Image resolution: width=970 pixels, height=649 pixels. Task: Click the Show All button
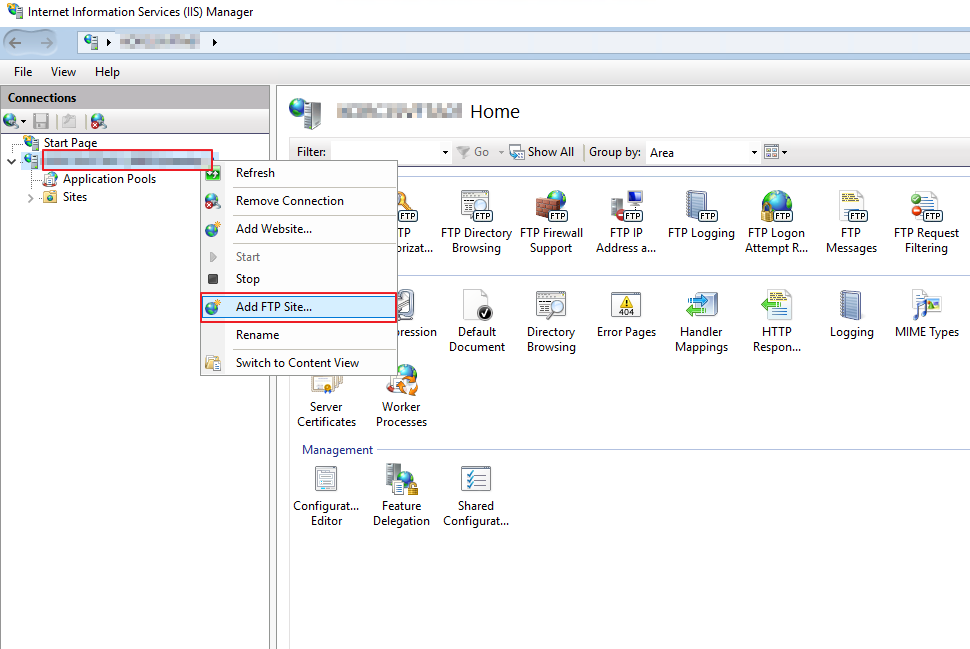pyautogui.click(x=541, y=152)
